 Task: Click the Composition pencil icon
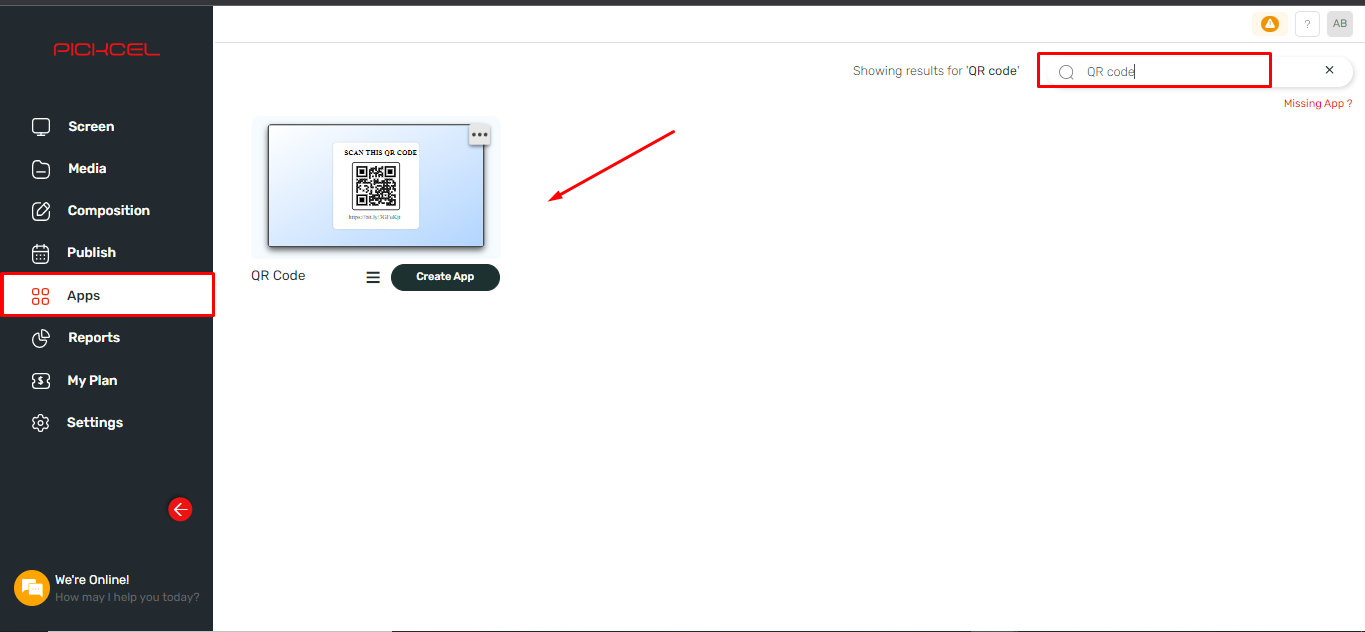41,211
